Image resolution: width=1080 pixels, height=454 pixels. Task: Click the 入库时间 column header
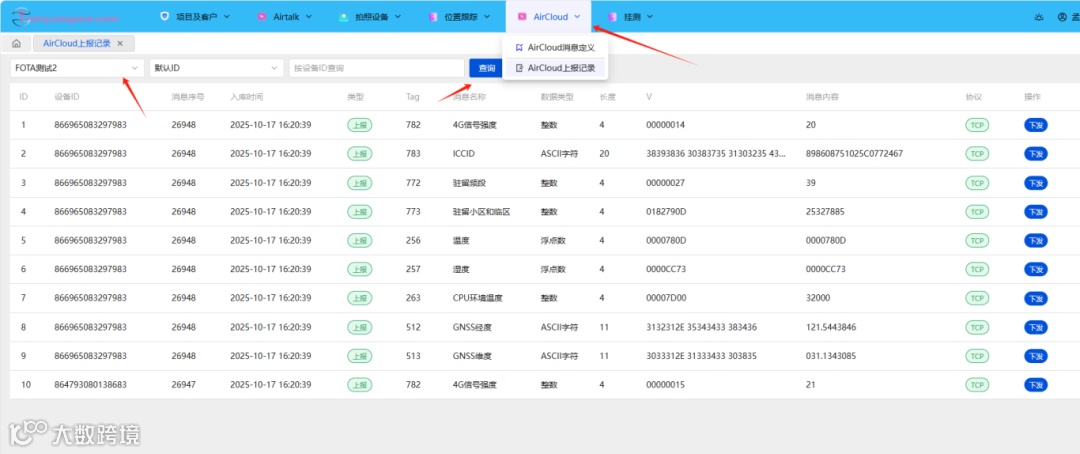click(x=247, y=97)
